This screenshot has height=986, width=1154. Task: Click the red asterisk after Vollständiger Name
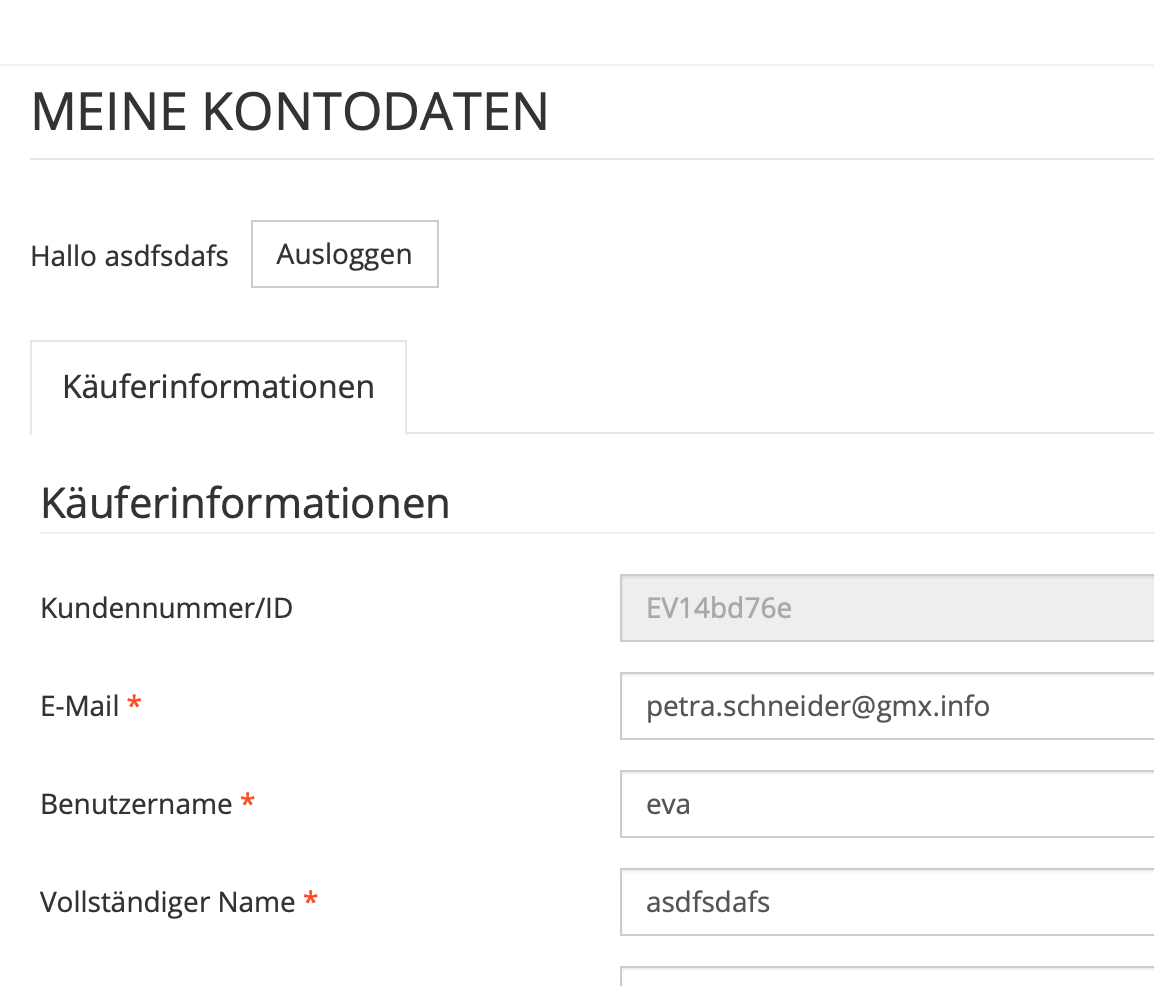311,902
